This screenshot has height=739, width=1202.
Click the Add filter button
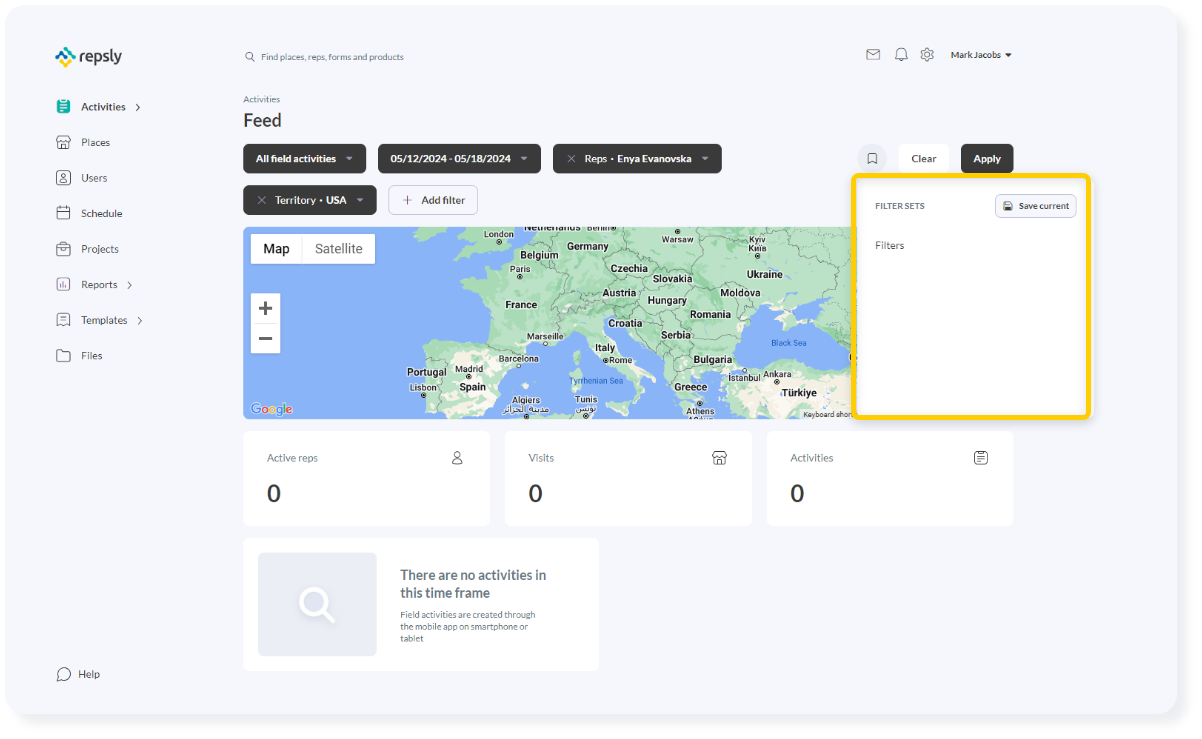433,200
